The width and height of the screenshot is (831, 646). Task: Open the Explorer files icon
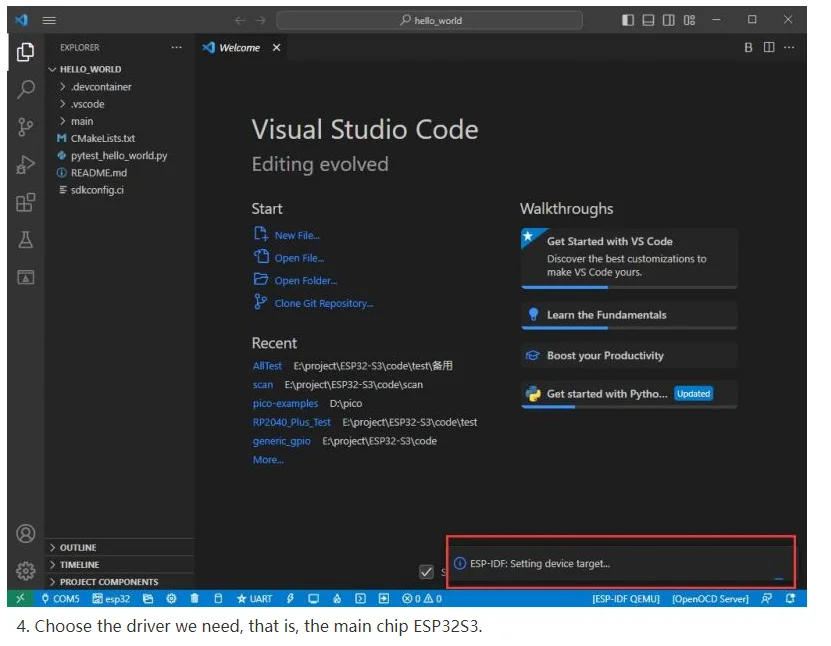point(25,52)
